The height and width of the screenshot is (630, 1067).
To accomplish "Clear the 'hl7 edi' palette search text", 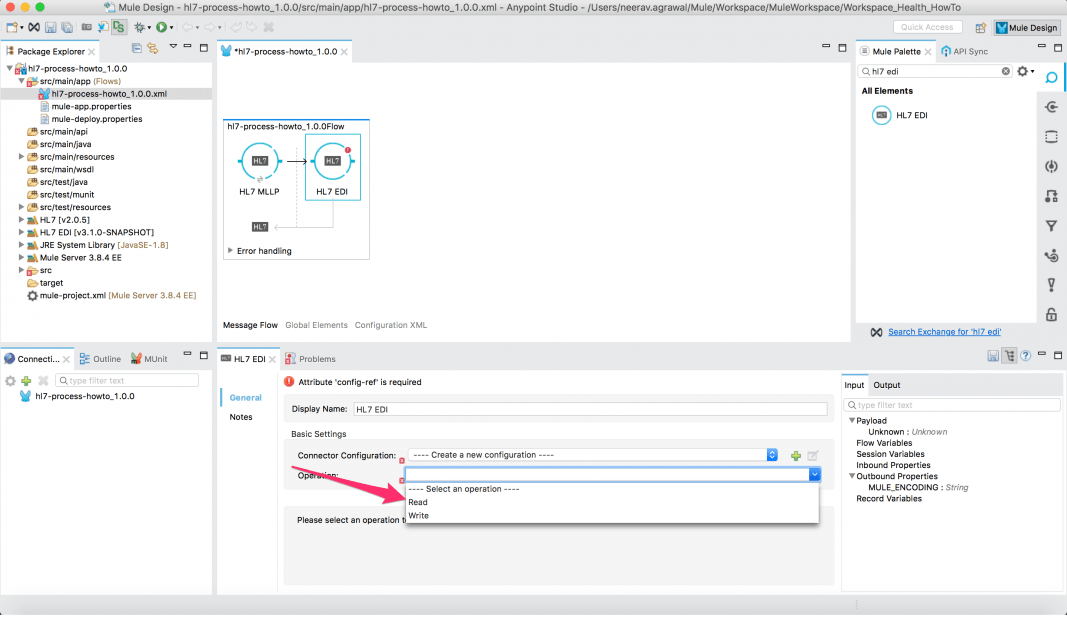I will [1008, 71].
